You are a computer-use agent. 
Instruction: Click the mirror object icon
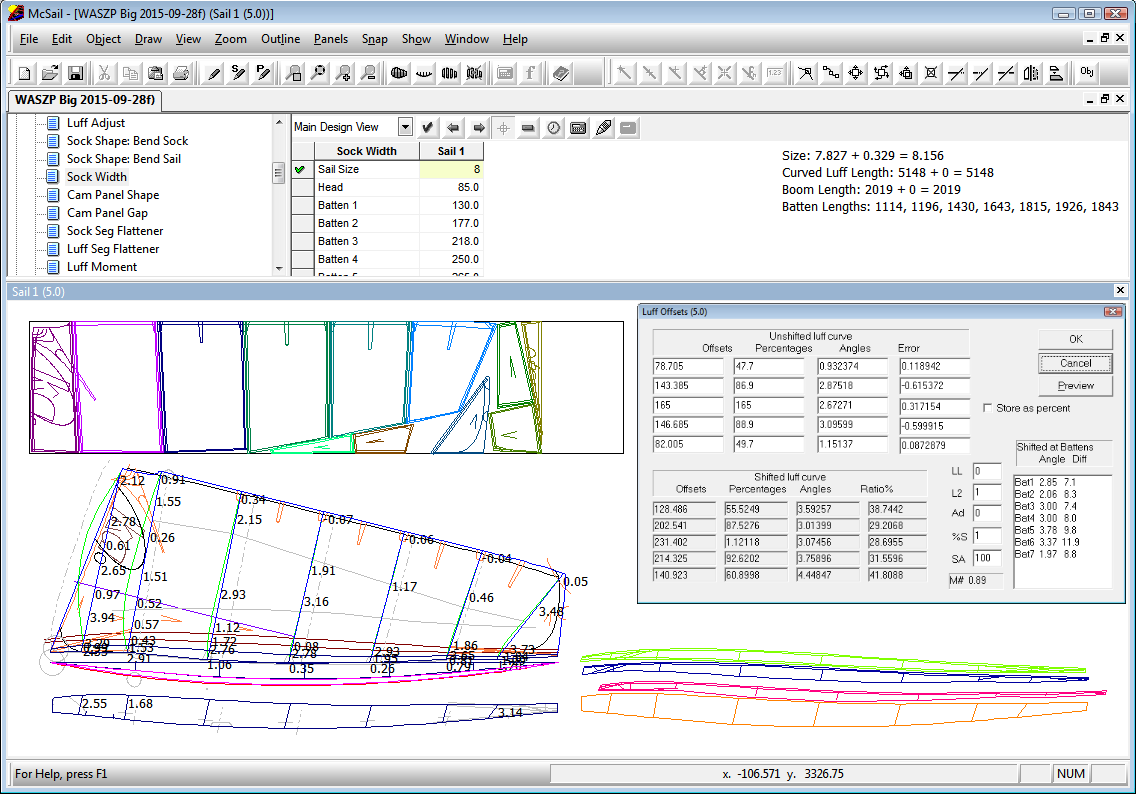coord(1032,73)
